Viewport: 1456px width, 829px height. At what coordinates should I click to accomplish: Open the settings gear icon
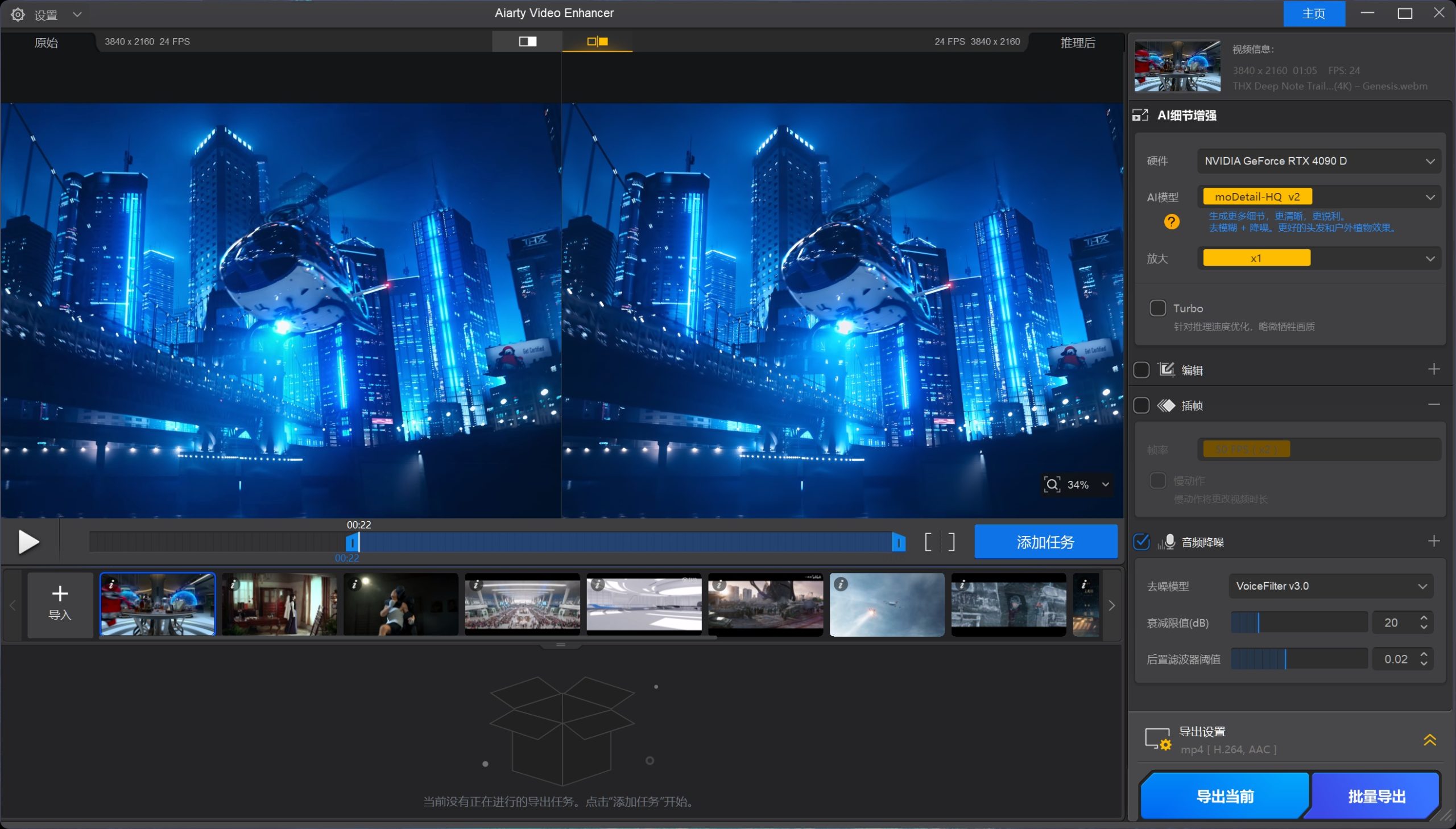pos(18,15)
